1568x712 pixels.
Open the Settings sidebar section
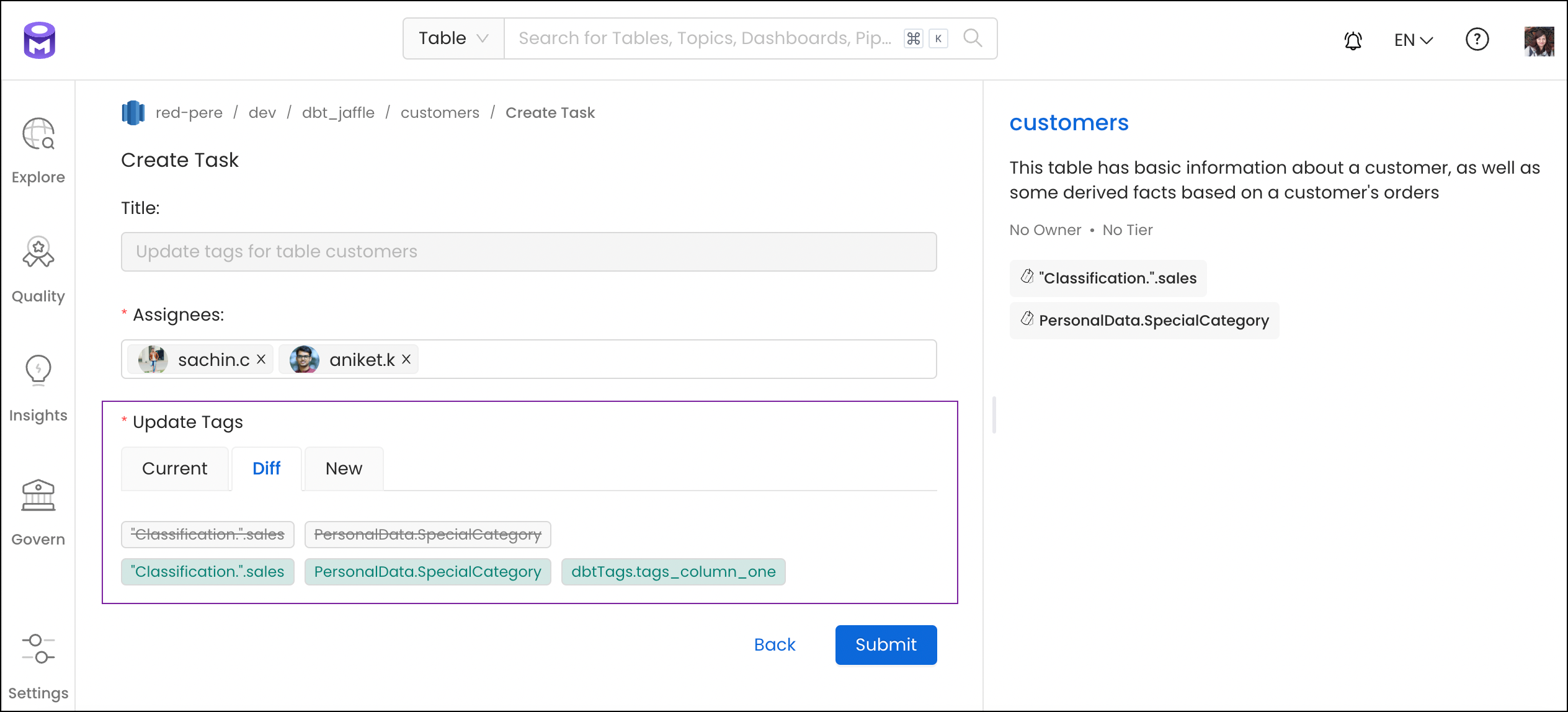pos(38,666)
